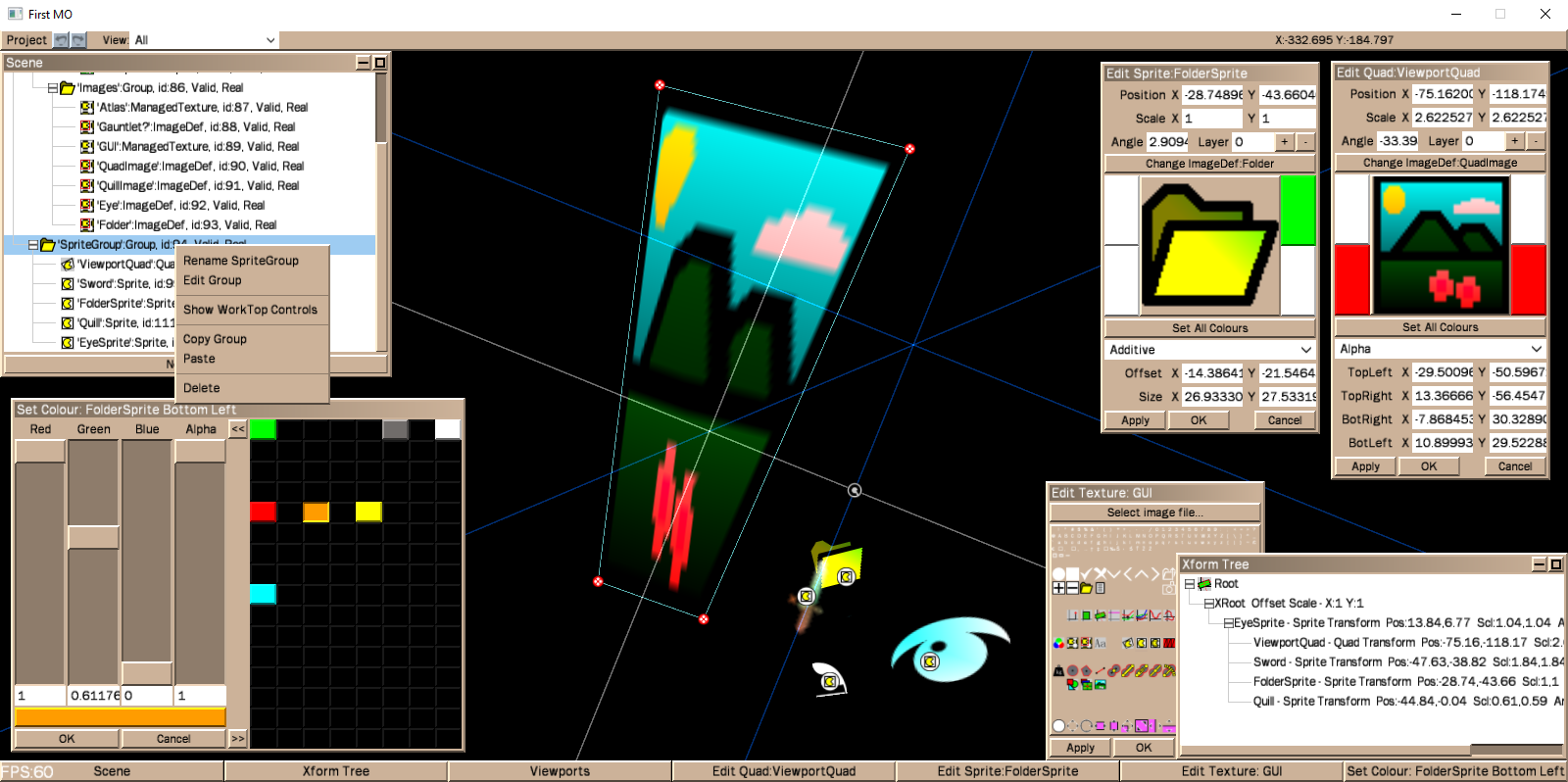Image resolution: width=1568 pixels, height=782 pixels.
Task: Click the green Root icon in Xform Tree
Action: click(x=1204, y=584)
